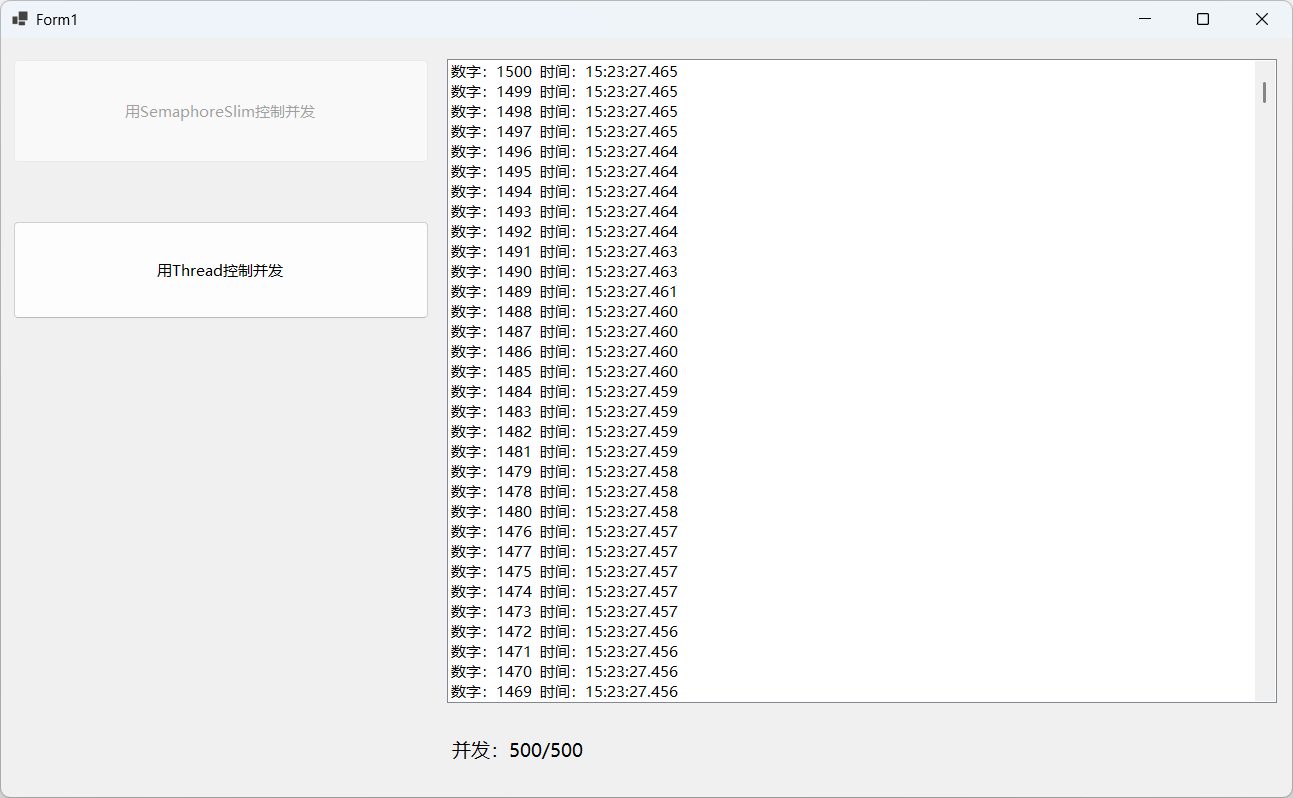This screenshot has height=798, width=1293.
Task: Select the log entry with number 1491
Action: point(564,252)
